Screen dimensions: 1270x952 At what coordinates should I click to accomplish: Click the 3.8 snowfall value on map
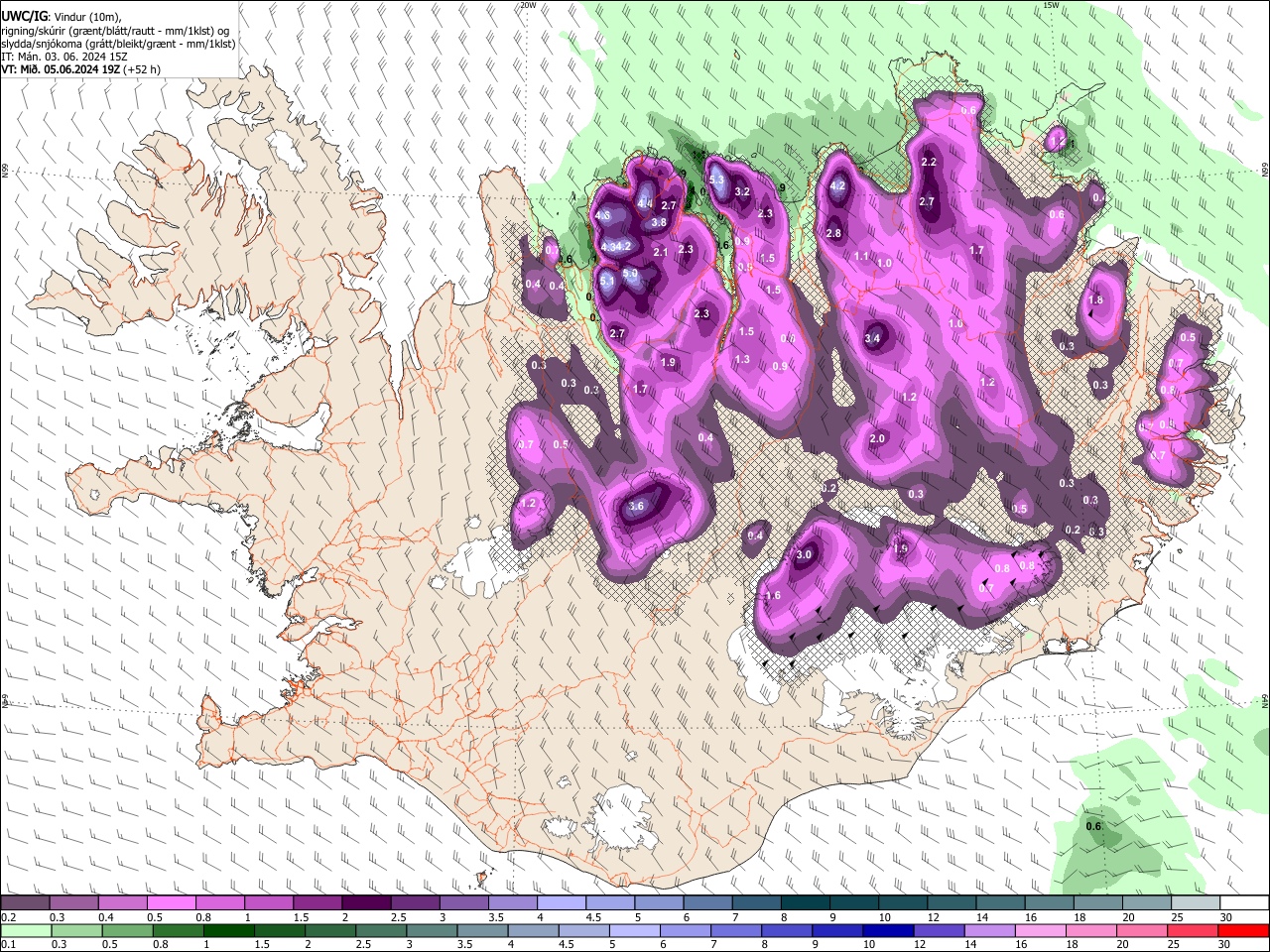(659, 223)
